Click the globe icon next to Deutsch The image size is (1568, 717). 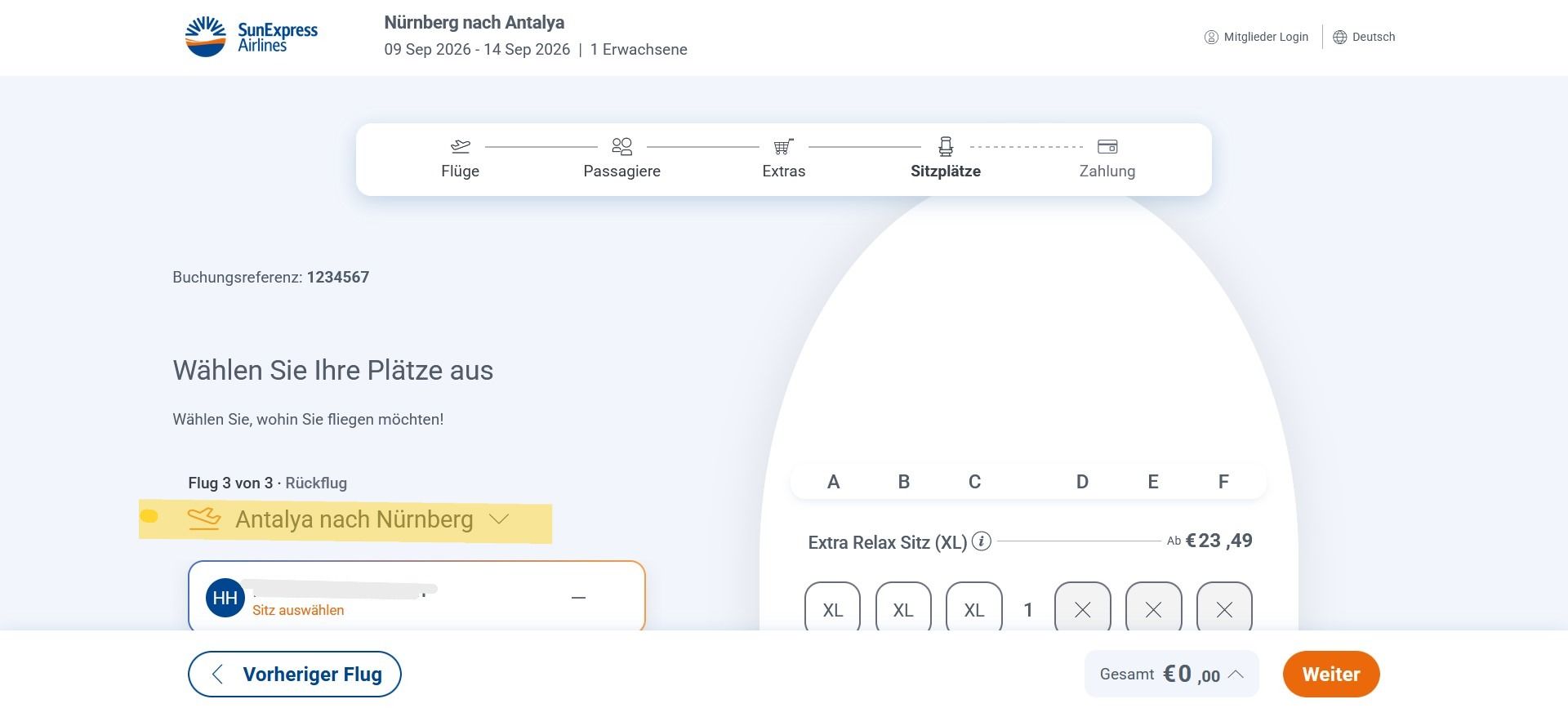[1340, 37]
